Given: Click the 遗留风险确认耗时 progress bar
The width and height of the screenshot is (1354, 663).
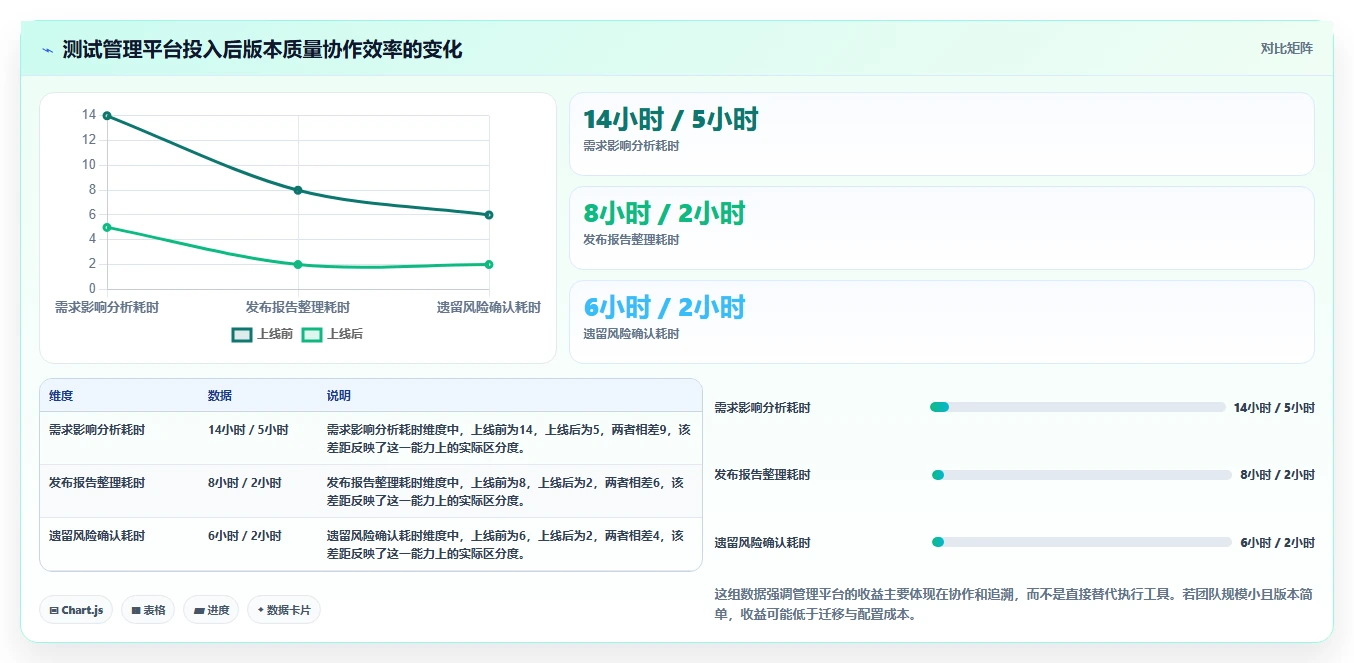Looking at the screenshot, I should (1081, 542).
